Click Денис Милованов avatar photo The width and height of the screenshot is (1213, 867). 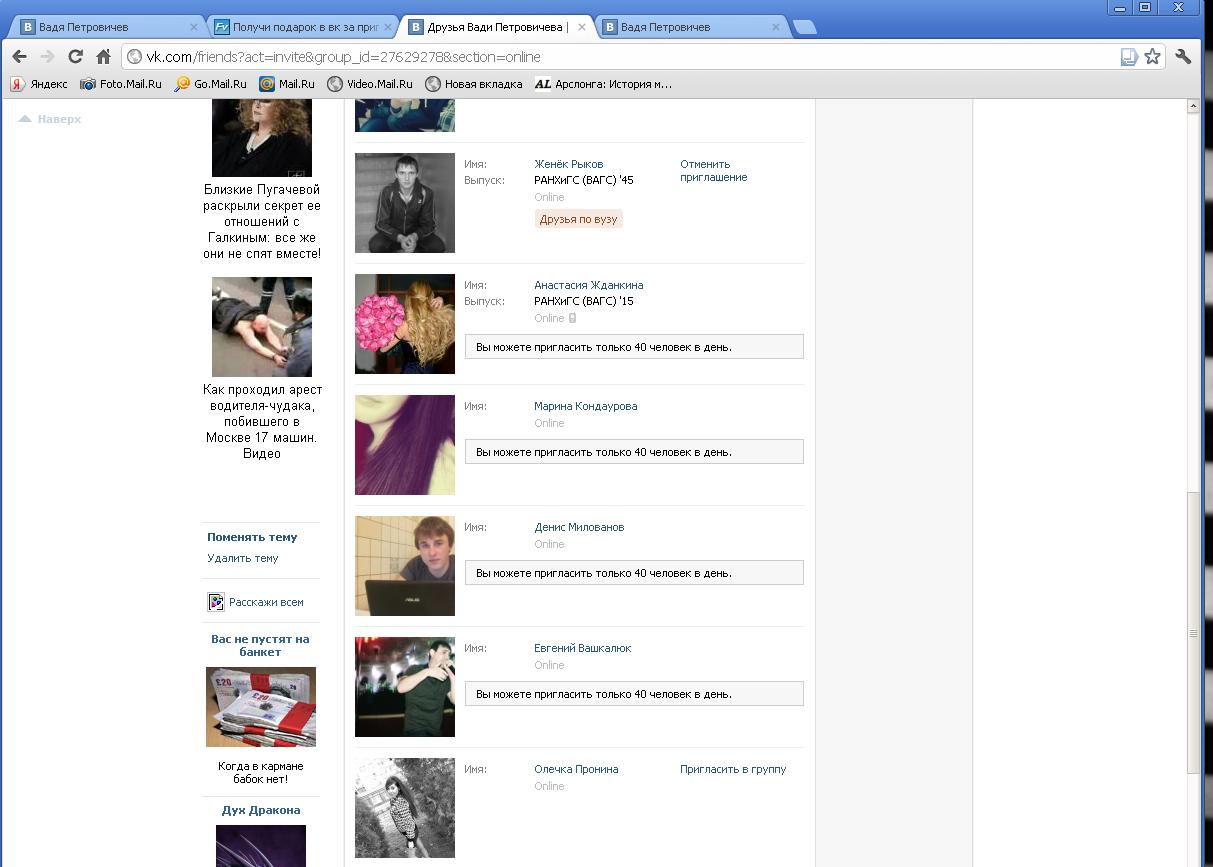tap(405, 566)
